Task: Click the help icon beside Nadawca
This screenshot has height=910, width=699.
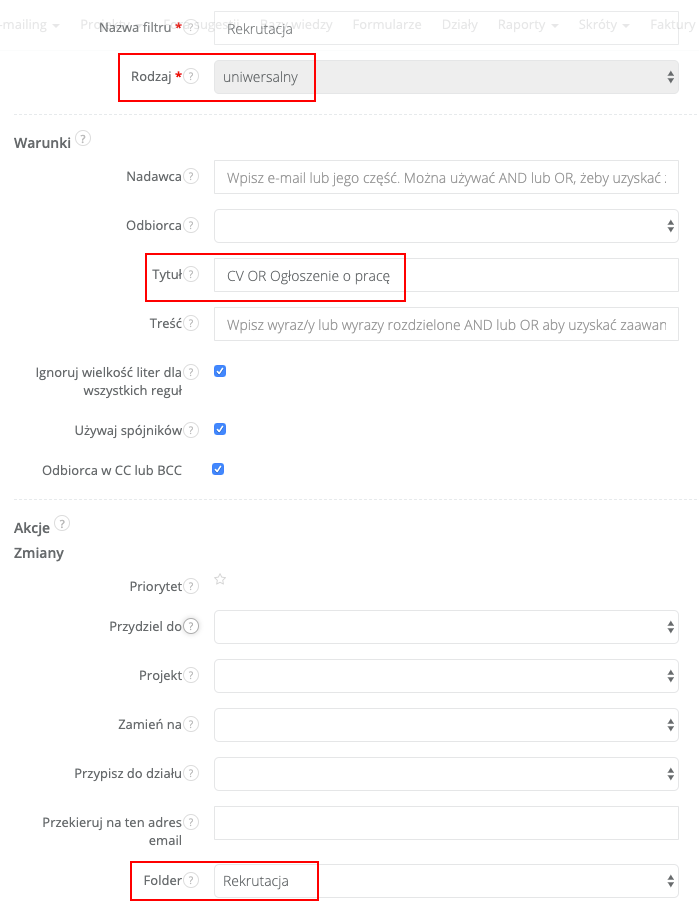Action: tap(191, 176)
